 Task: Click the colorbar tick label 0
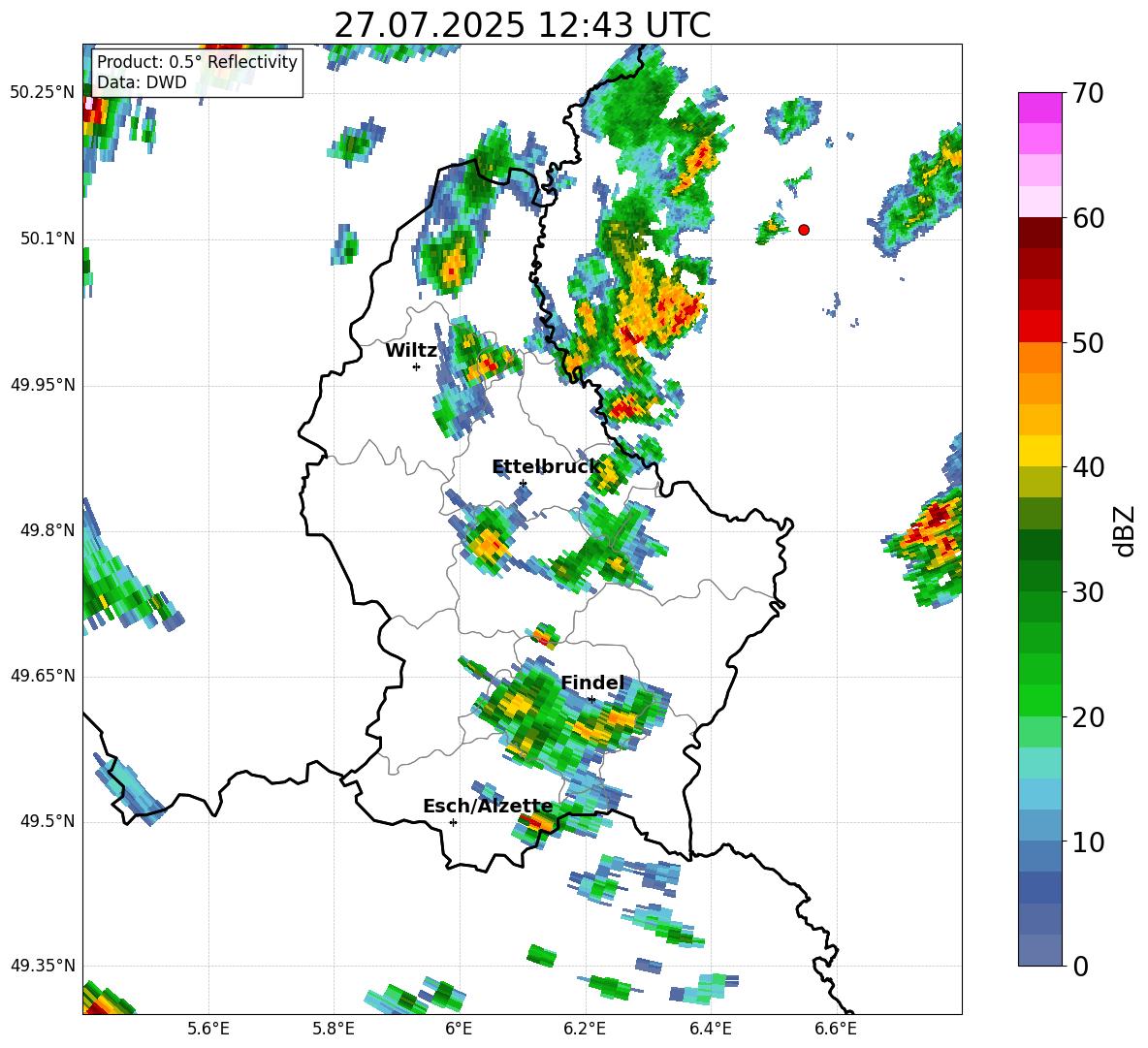click(1080, 966)
